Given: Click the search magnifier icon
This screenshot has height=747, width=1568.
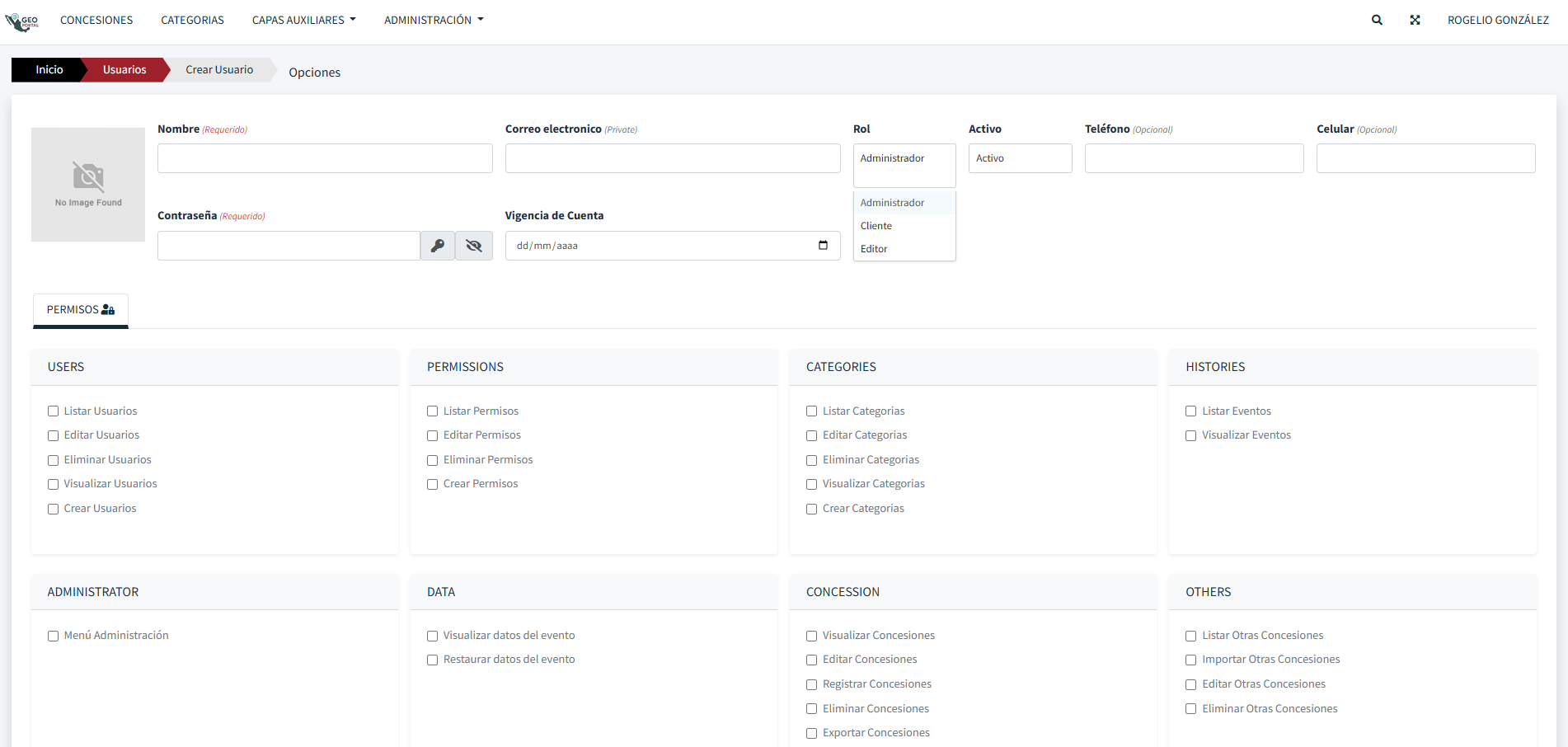Looking at the screenshot, I should tap(1377, 20).
